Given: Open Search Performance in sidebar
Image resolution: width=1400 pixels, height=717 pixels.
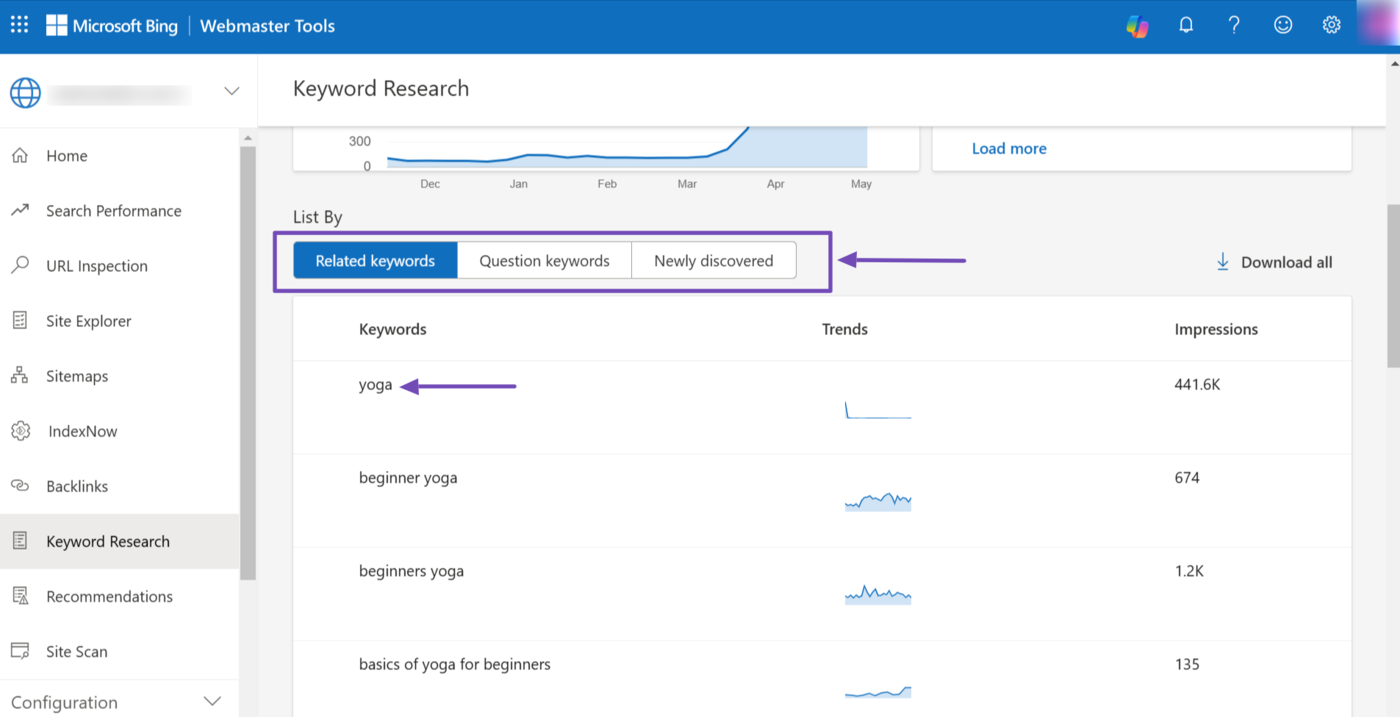Looking at the screenshot, I should point(113,211).
